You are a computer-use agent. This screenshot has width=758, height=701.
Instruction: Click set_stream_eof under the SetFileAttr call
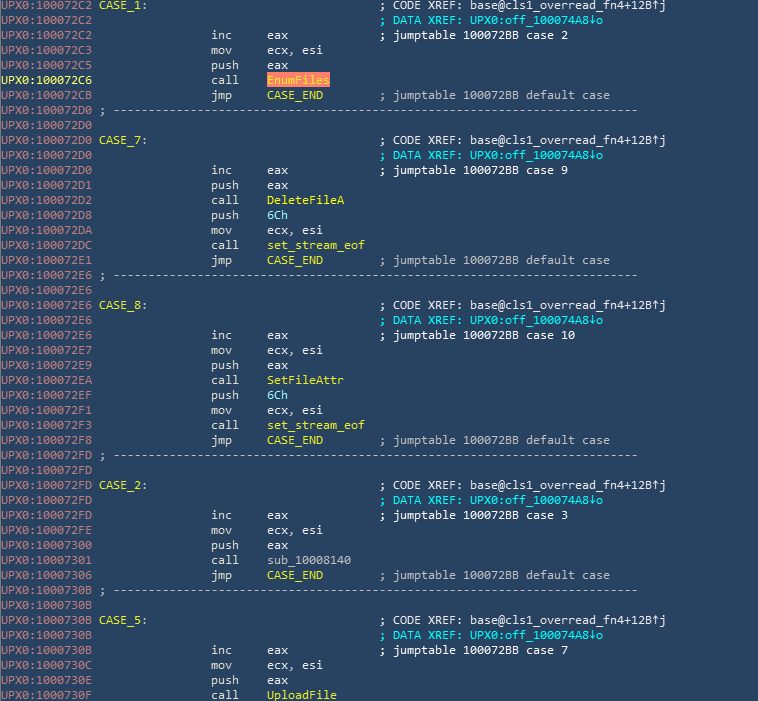click(315, 425)
